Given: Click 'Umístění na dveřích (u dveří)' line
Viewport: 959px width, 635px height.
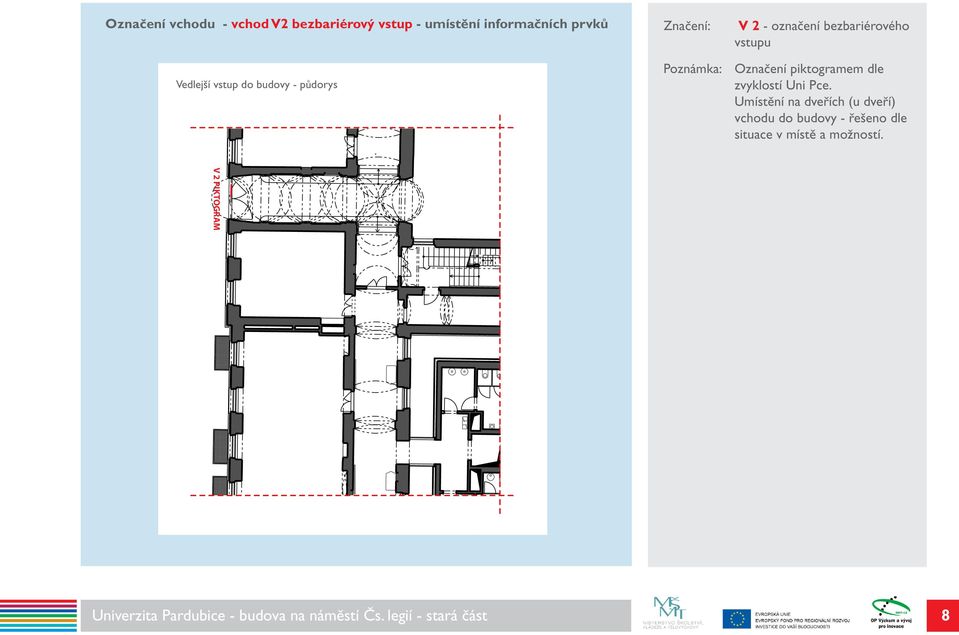Looking at the screenshot, I should coord(815,102).
